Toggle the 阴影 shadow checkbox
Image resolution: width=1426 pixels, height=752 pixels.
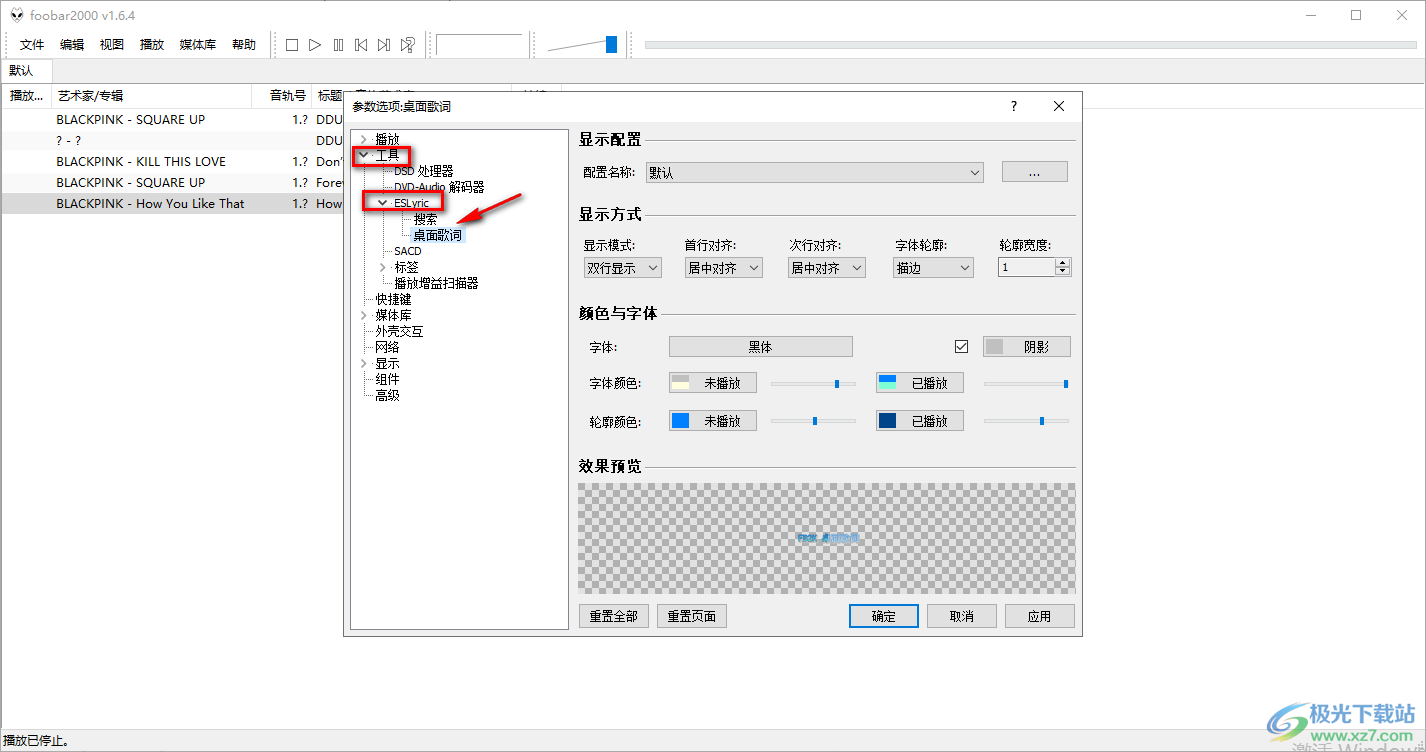[962, 347]
